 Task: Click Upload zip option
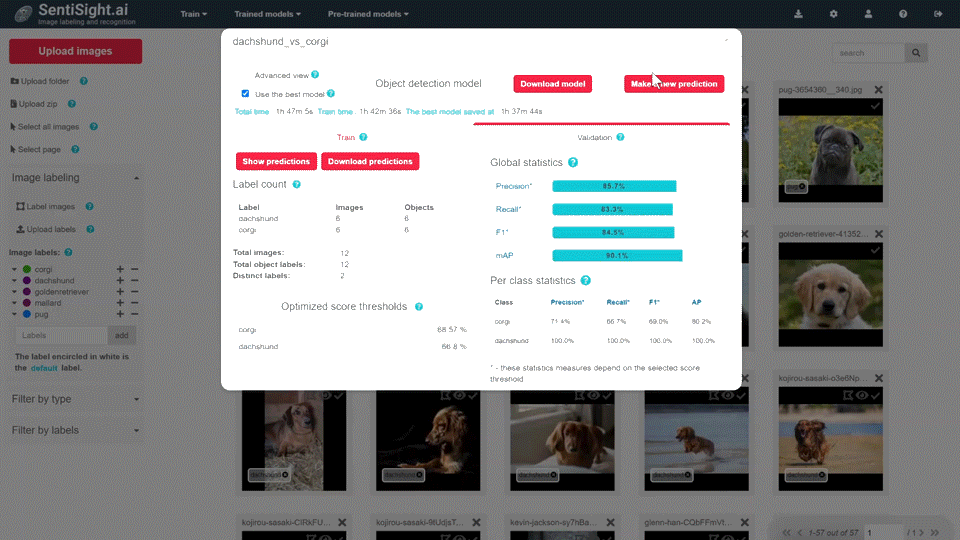34,103
